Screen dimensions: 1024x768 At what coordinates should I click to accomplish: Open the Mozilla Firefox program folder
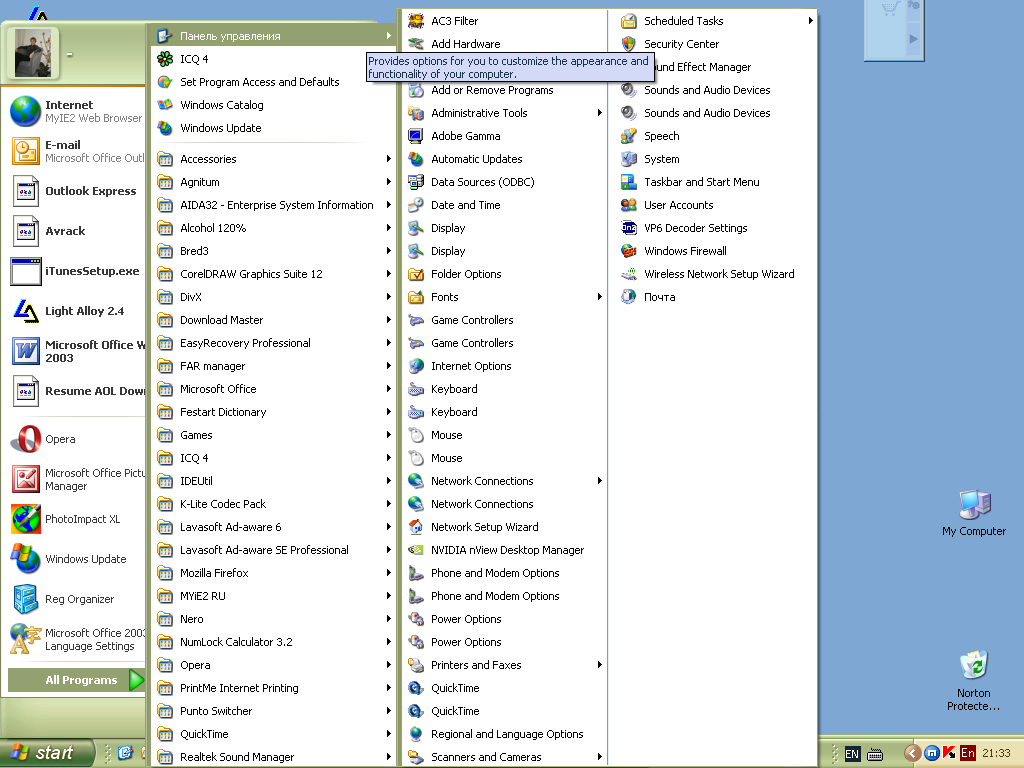[x=274, y=573]
